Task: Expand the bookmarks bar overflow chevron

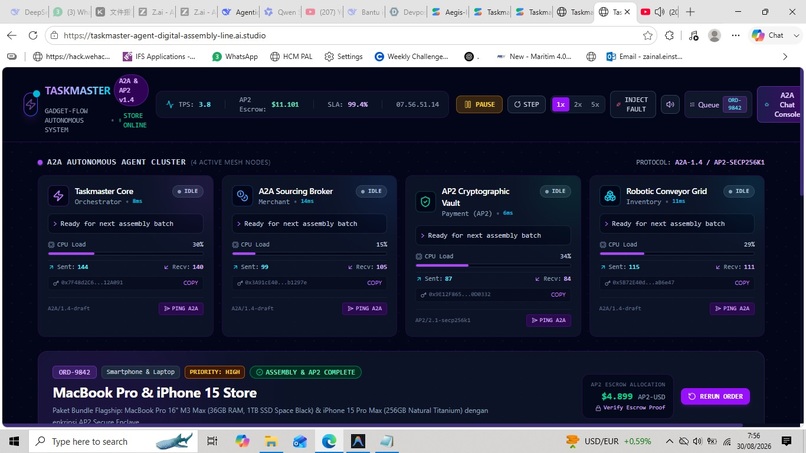Action: (x=785, y=57)
